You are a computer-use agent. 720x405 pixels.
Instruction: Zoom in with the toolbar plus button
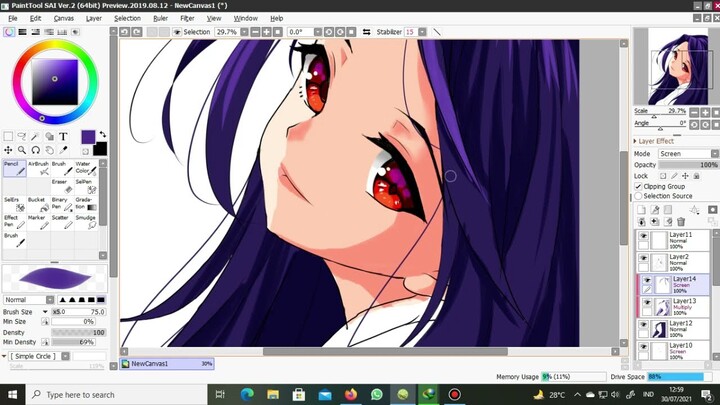tap(266, 32)
